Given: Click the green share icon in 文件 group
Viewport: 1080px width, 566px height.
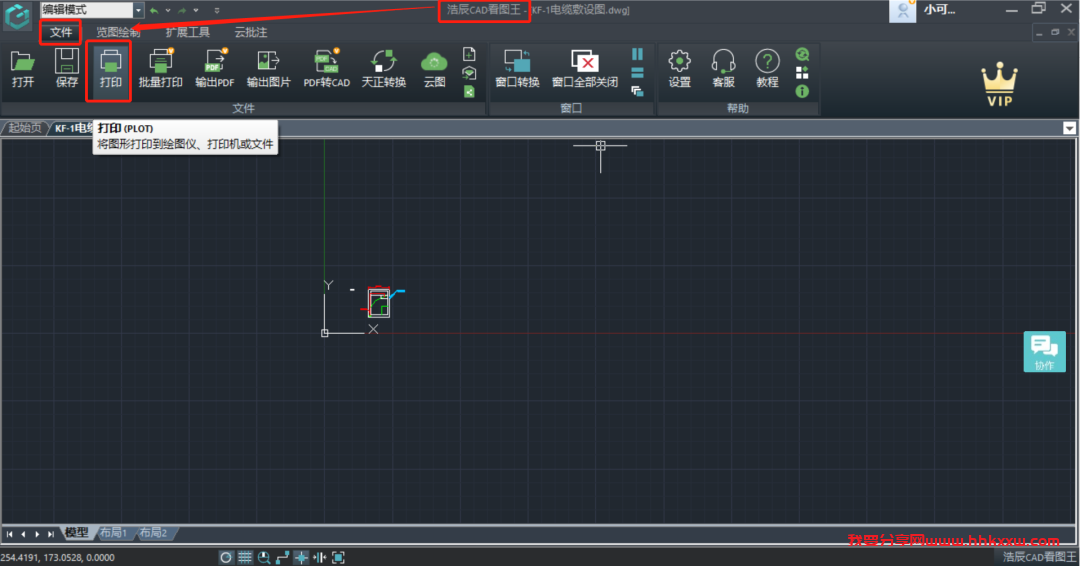Looking at the screenshot, I should pos(469,92).
